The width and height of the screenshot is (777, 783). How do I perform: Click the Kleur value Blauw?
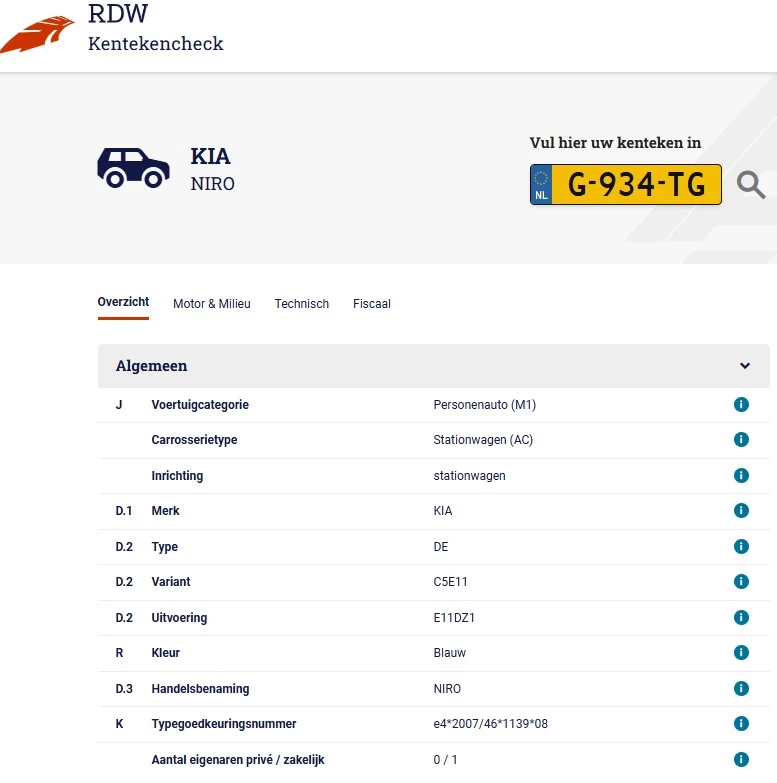click(x=449, y=653)
